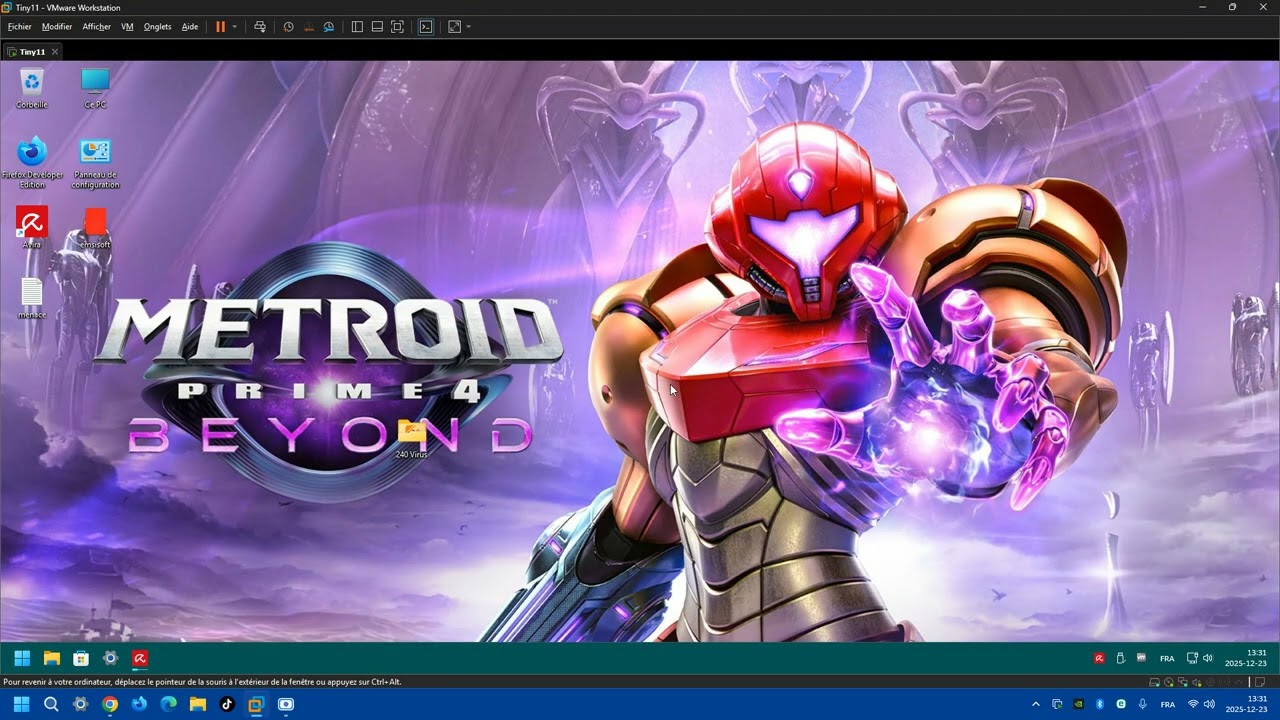Click VMware hard disk status icon
Viewport: 1280px width, 720px height.
pyautogui.click(x=1154, y=682)
